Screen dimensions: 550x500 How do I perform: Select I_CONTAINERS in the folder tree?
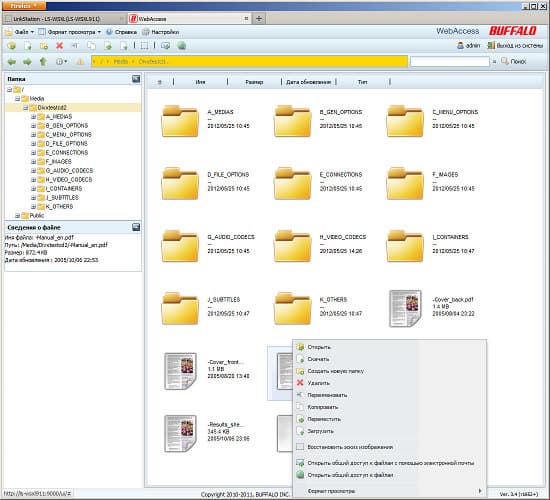coord(64,188)
